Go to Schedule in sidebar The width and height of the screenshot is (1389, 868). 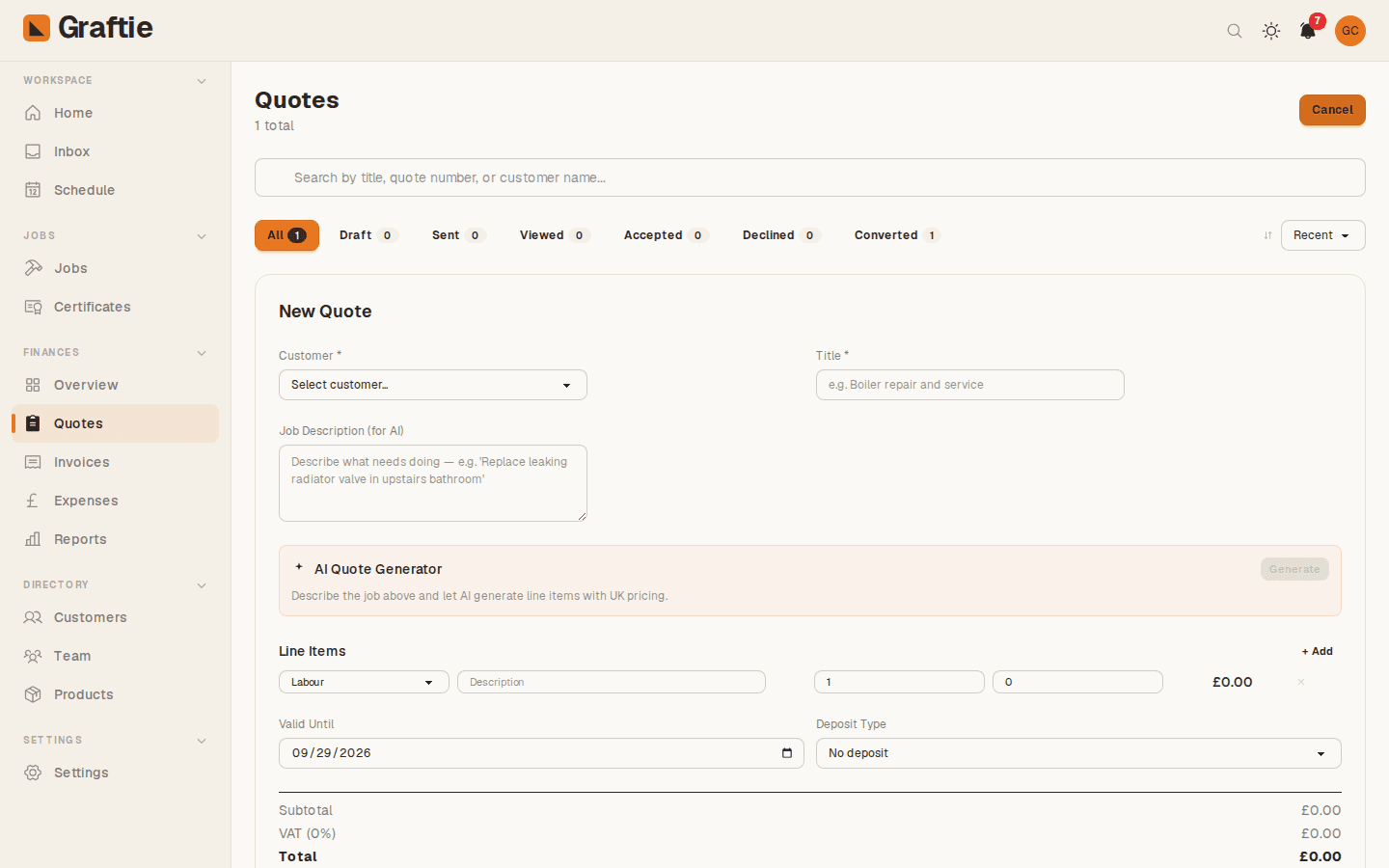[116, 190]
